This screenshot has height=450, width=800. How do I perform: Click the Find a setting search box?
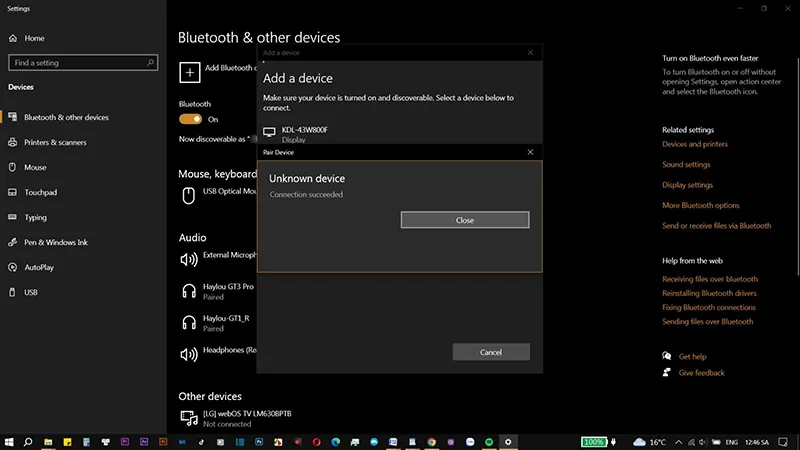coord(80,63)
